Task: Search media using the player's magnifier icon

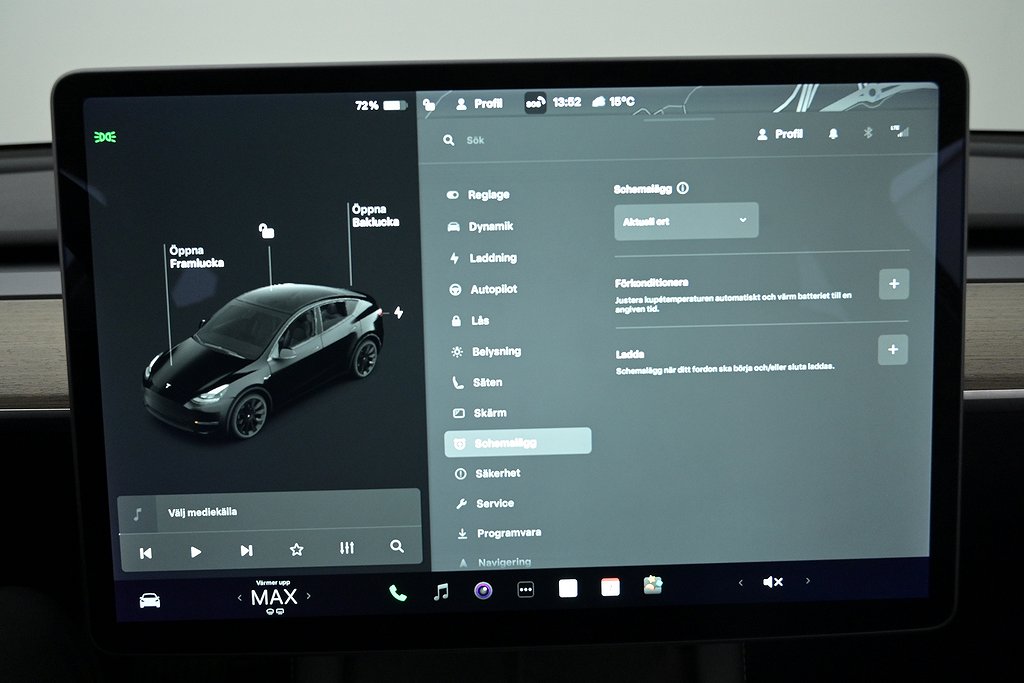Action: pos(397,546)
